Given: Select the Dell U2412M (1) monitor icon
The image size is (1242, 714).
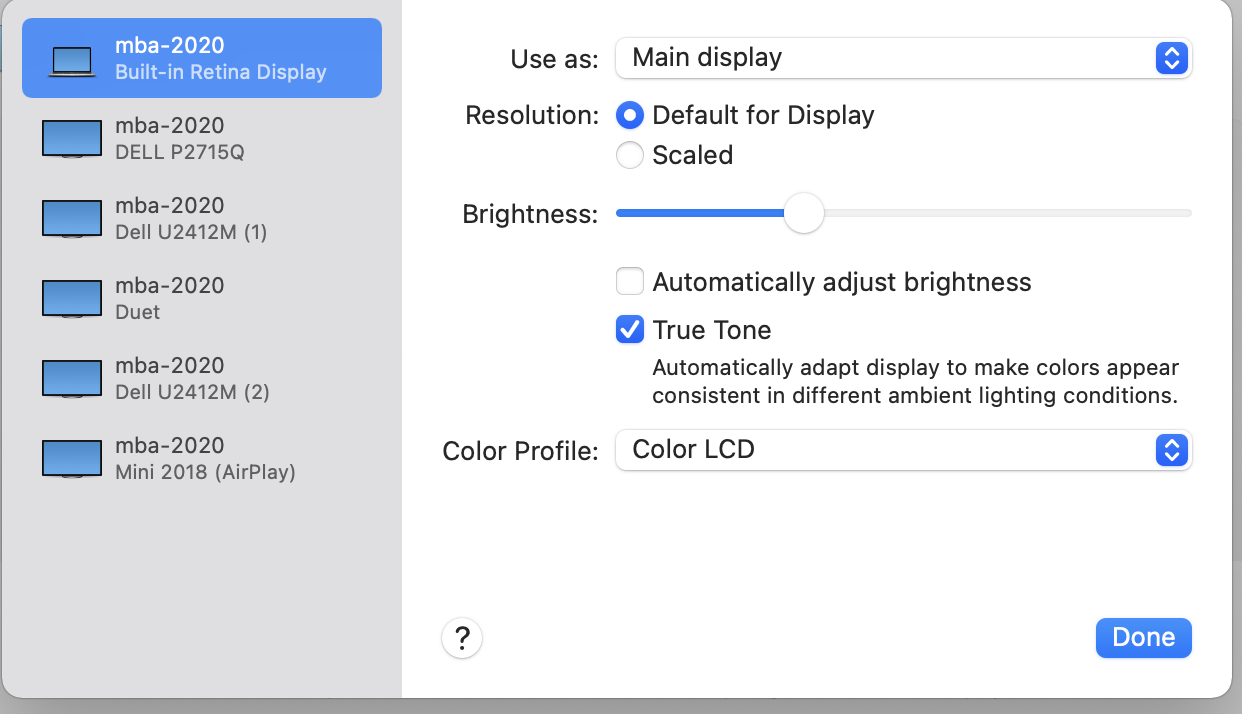Looking at the screenshot, I should click(72, 219).
